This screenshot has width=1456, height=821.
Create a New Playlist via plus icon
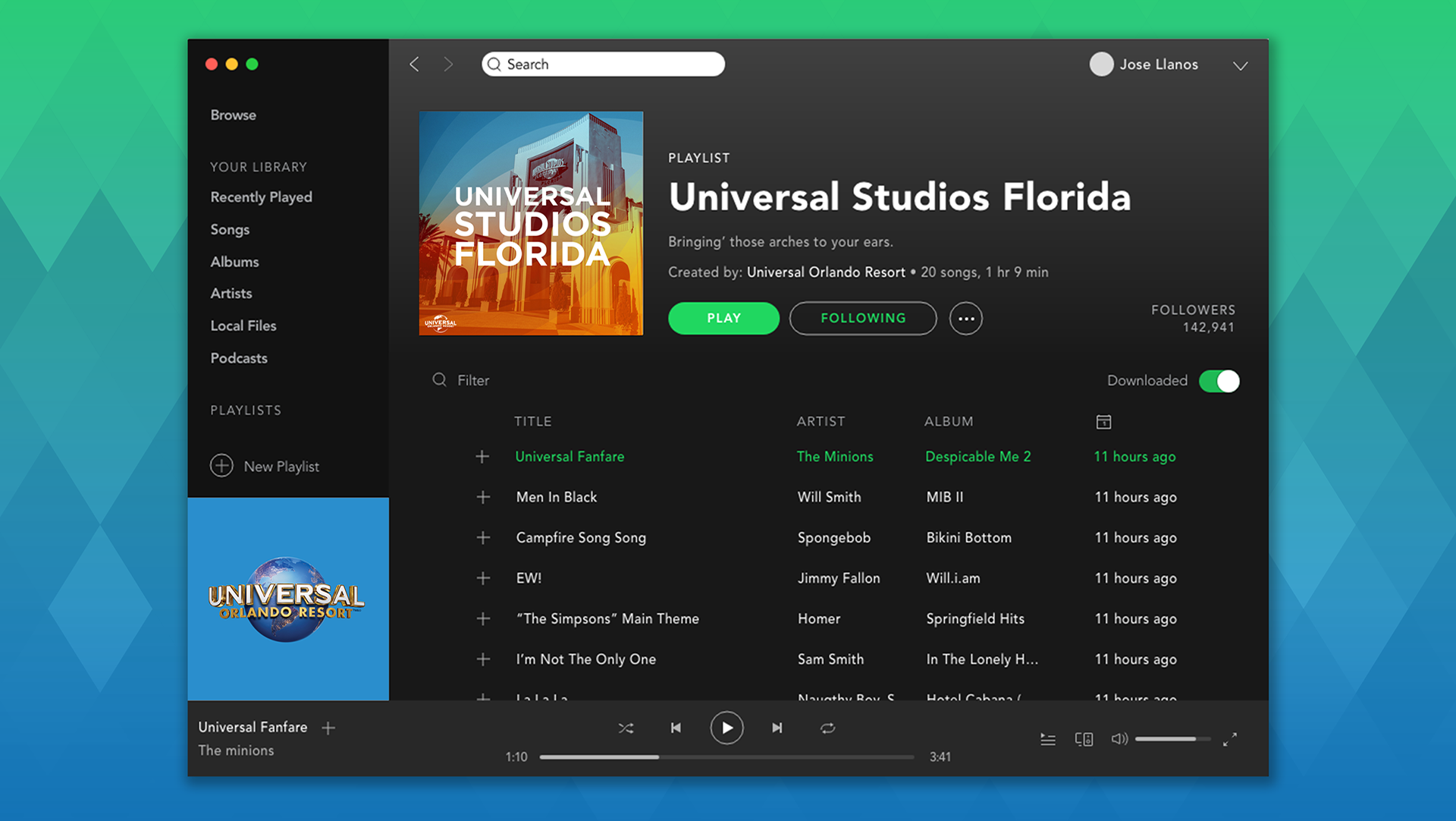click(x=221, y=465)
